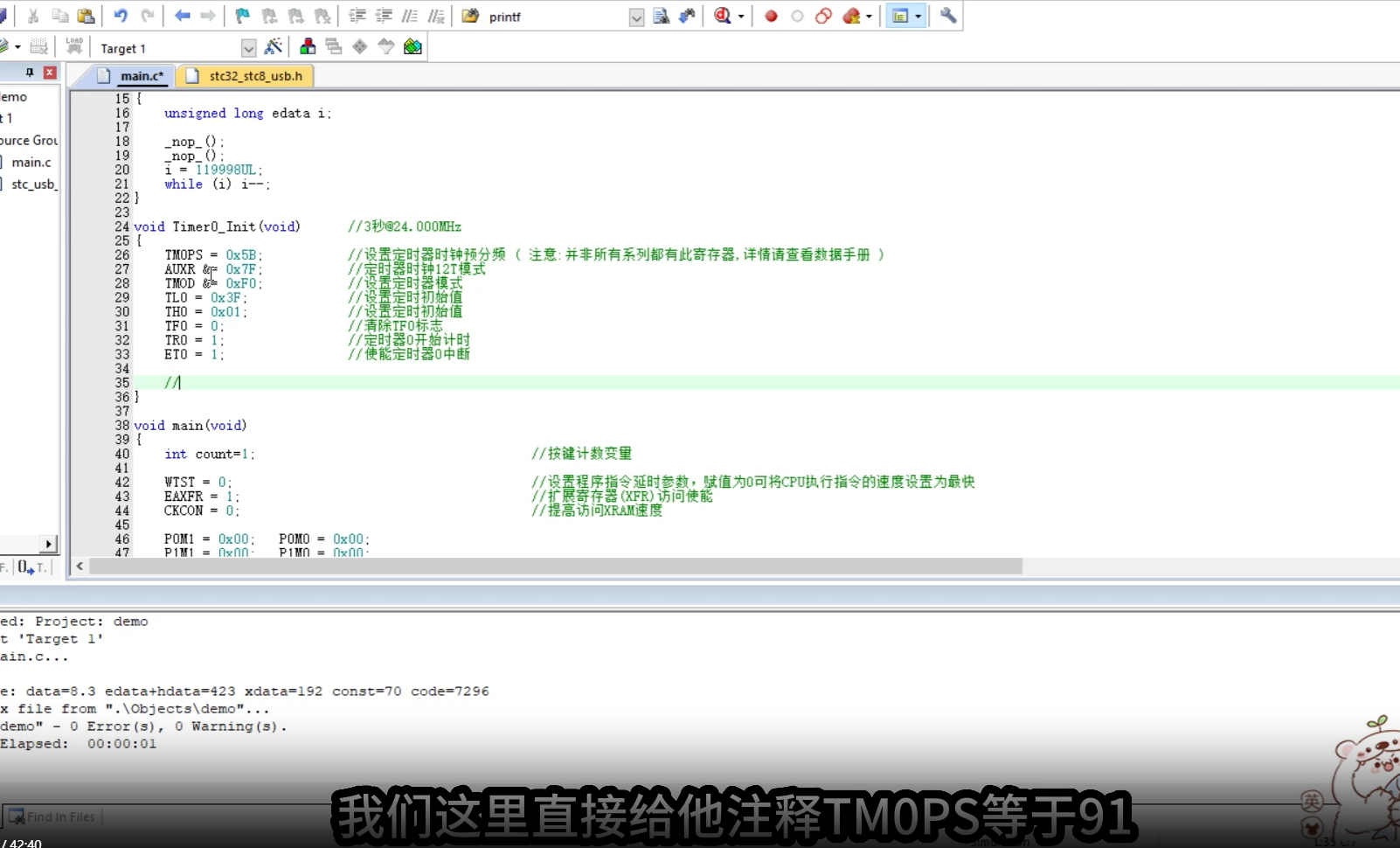The height and width of the screenshot is (848, 1400).
Task: Click the Pack Installer icon
Action: tap(412, 46)
